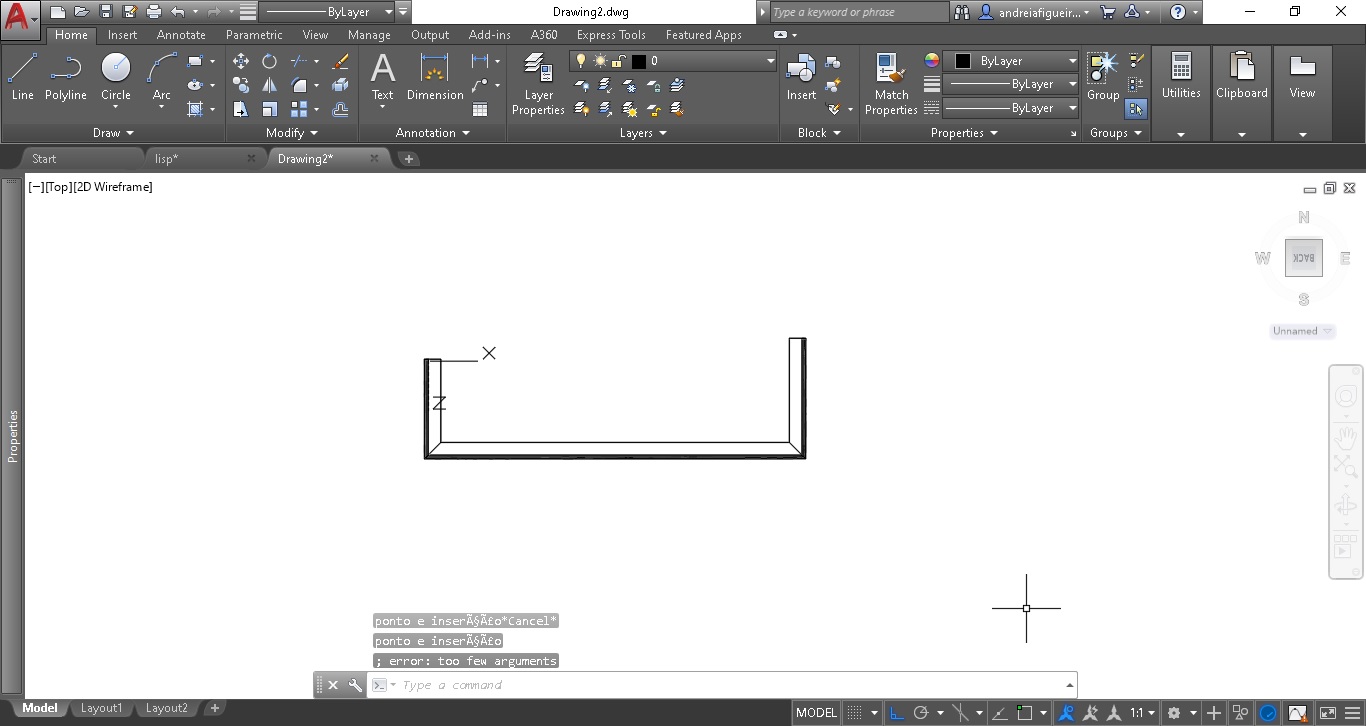Click the Undo arrow icon

178,12
